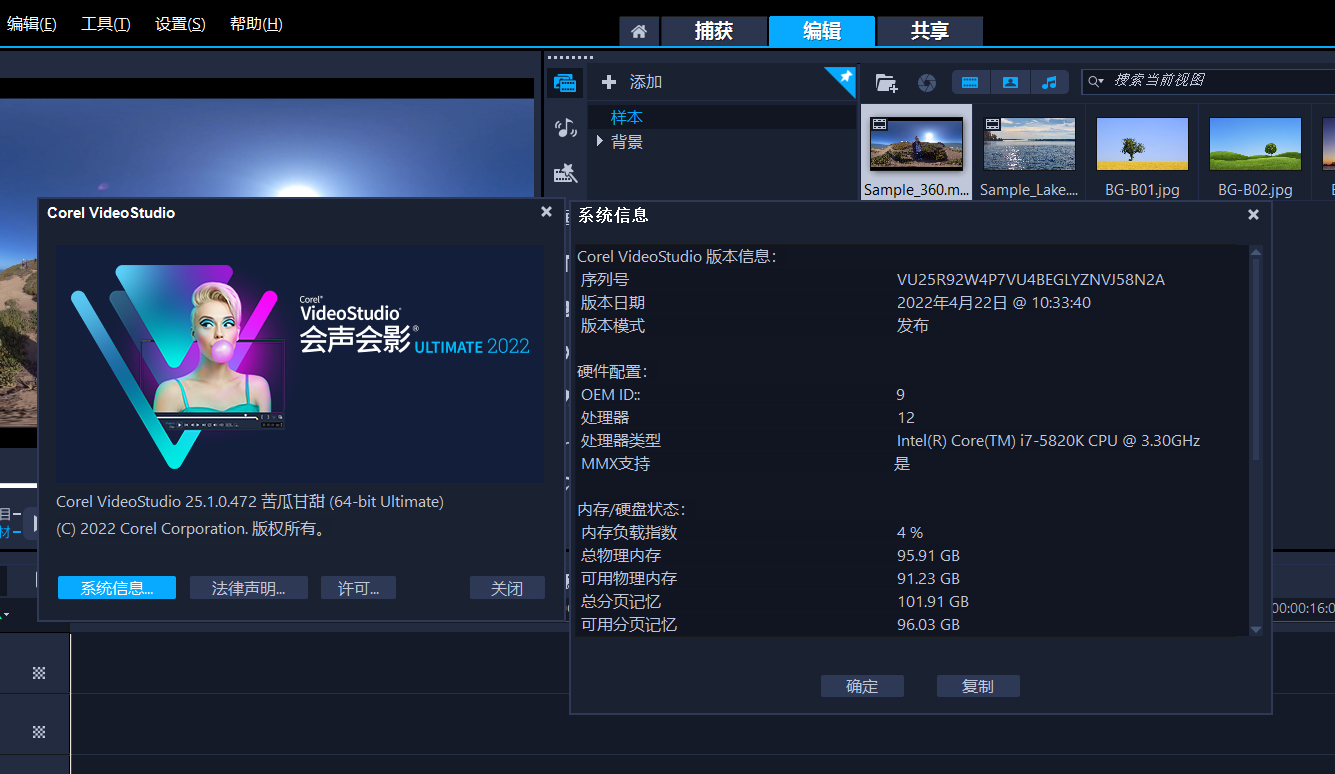Open the 帮助(H) menu
This screenshot has width=1335, height=774.
256,24
